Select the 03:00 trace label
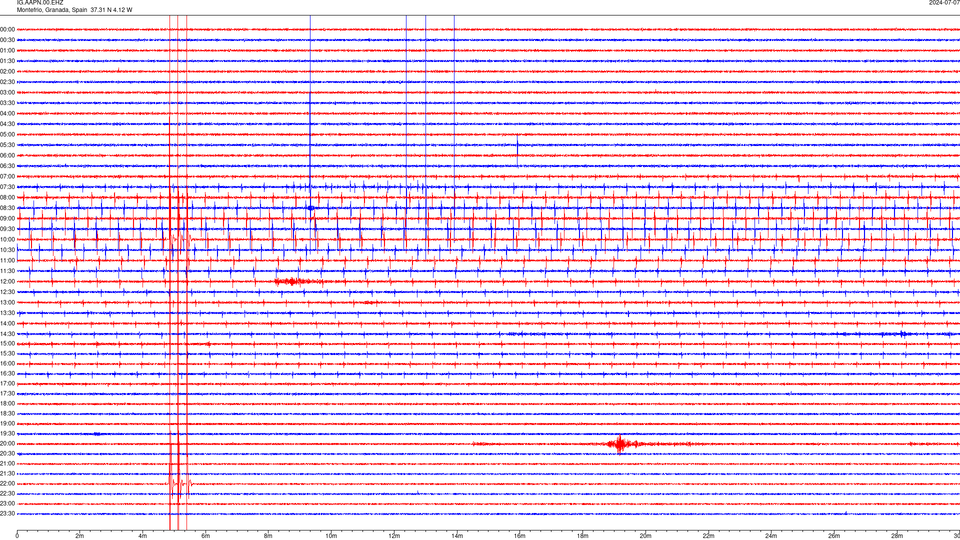The width and height of the screenshot is (960, 540). tap(7, 92)
